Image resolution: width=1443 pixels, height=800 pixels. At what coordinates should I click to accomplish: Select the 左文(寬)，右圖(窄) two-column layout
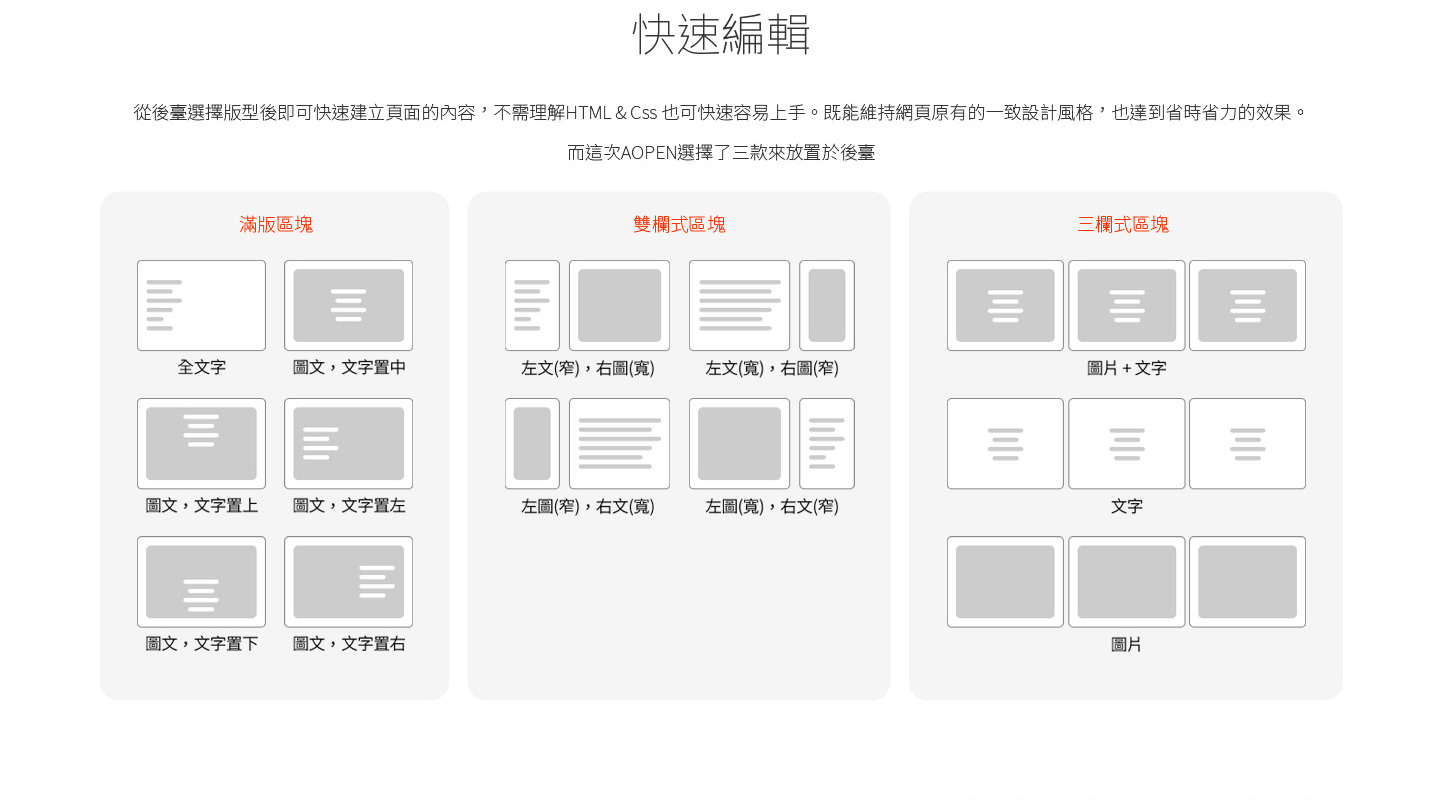point(771,305)
